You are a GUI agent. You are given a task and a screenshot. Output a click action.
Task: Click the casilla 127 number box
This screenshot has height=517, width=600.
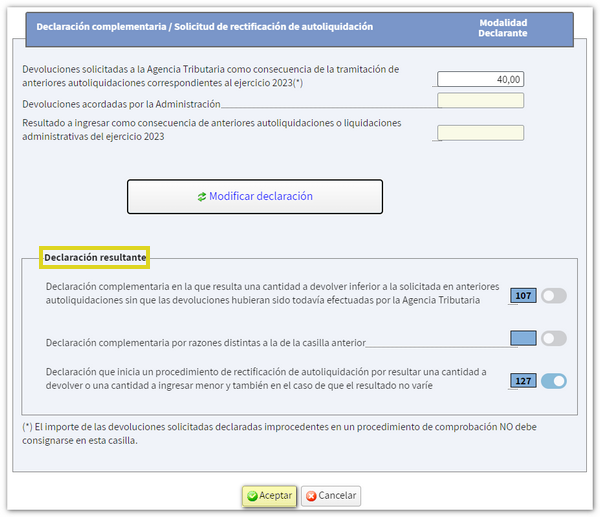pos(523,380)
